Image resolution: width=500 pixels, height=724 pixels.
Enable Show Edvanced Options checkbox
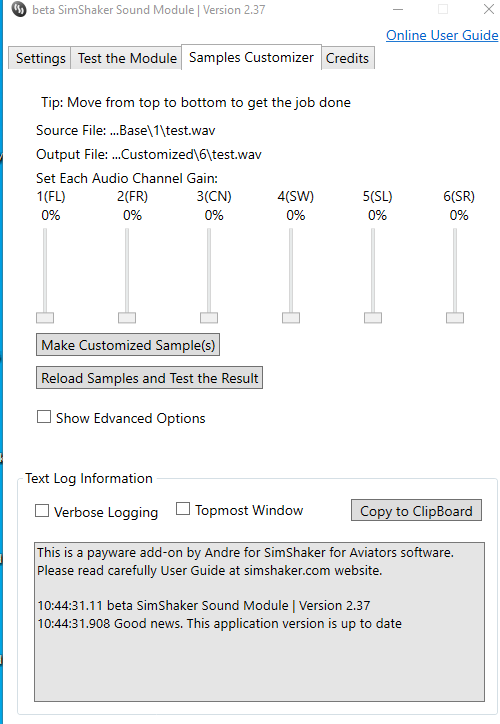[x=44, y=417]
